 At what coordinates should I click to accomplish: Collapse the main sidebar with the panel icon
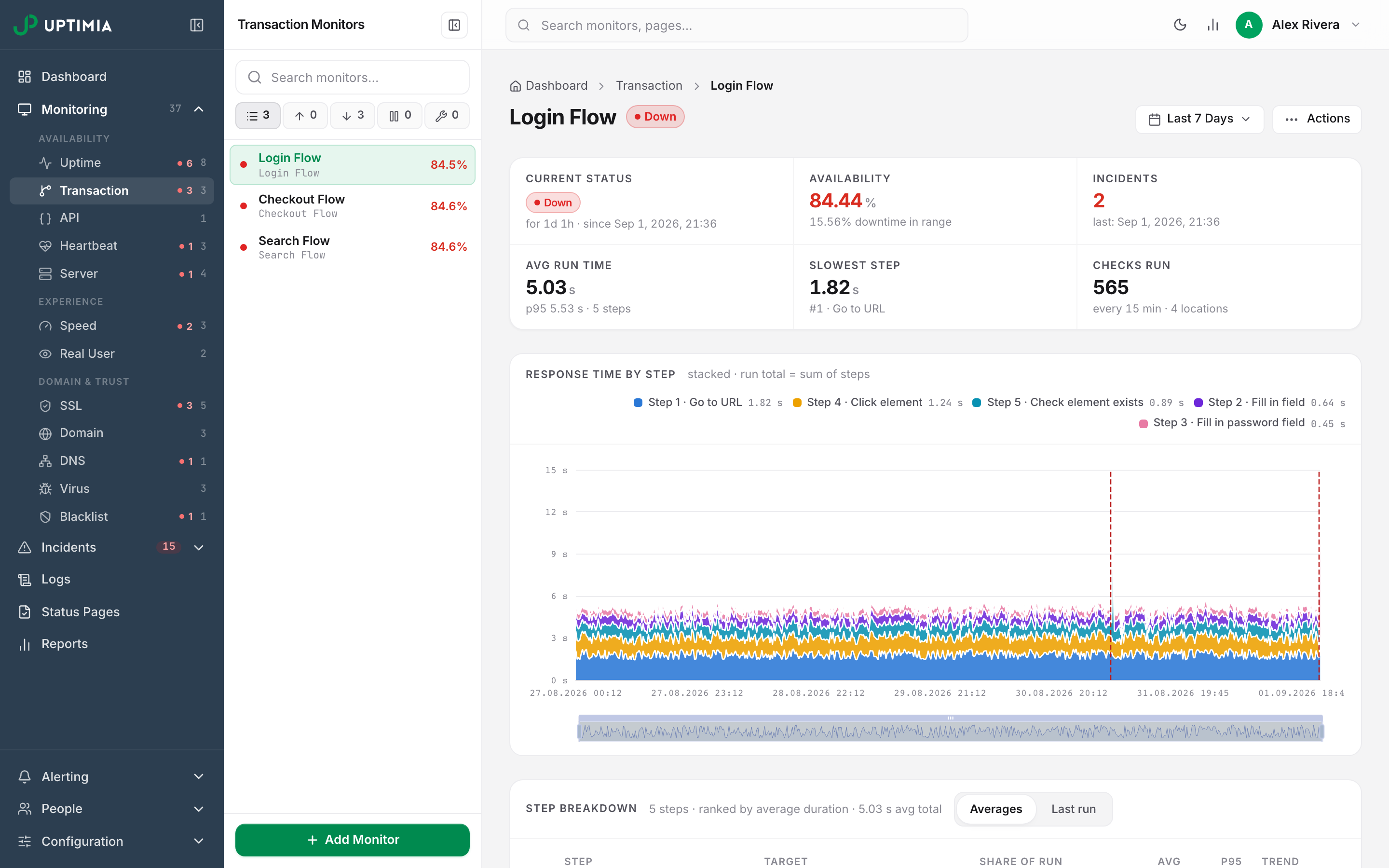[196, 25]
